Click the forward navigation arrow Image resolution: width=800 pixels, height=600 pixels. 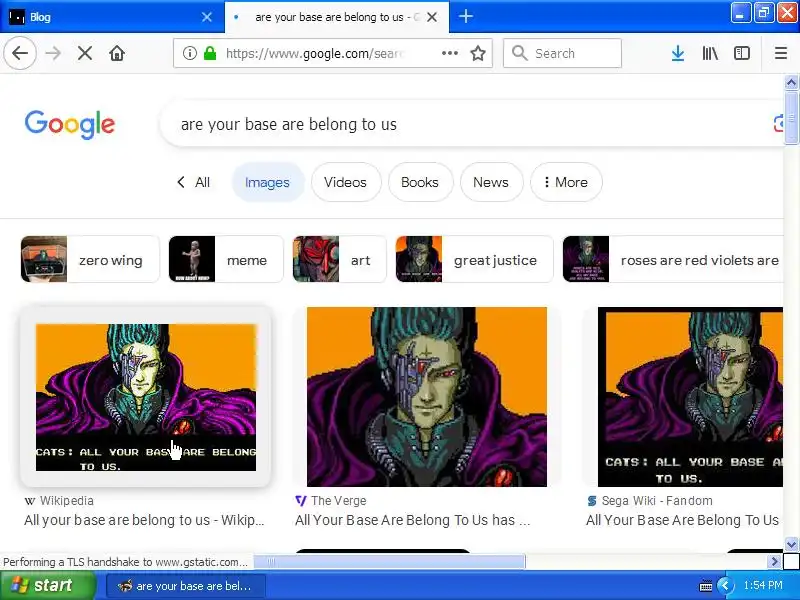pos(53,53)
